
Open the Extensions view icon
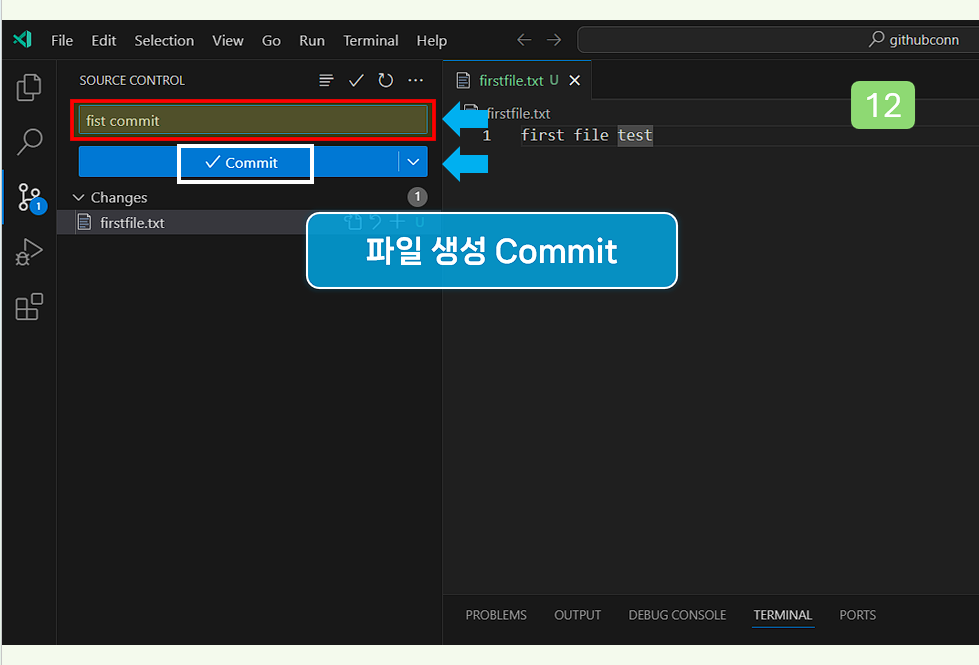point(28,307)
